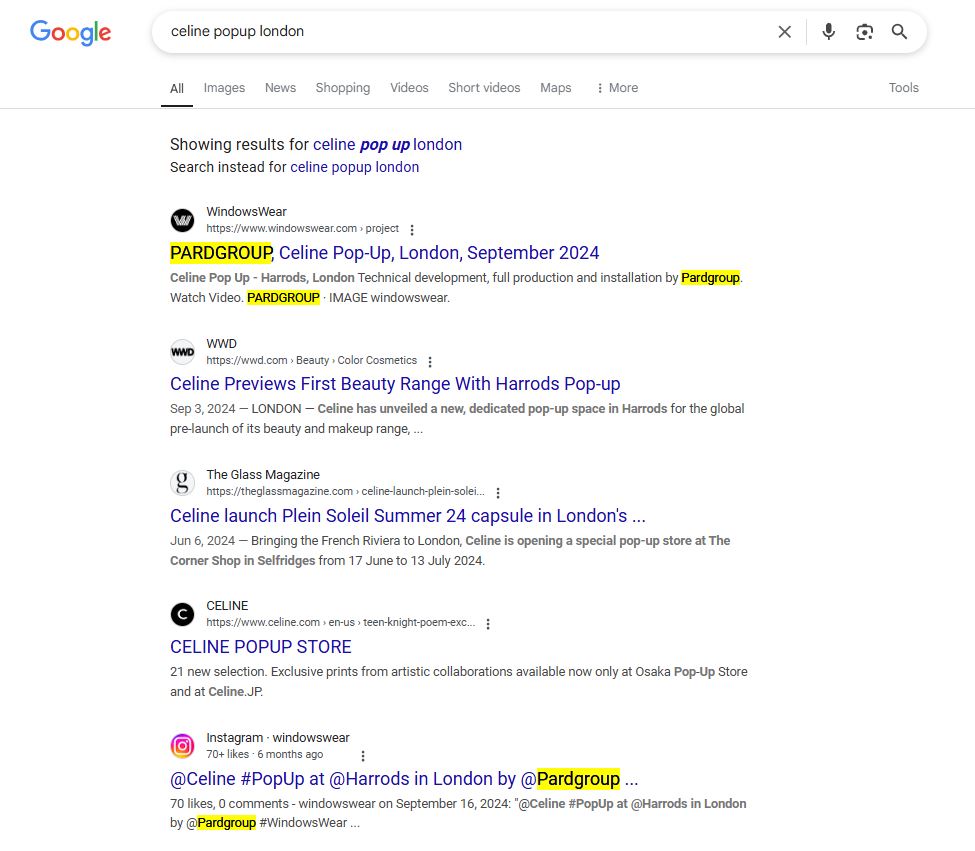The height and width of the screenshot is (851, 975).
Task: Open options menu for the WWD result
Action: click(x=430, y=361)
